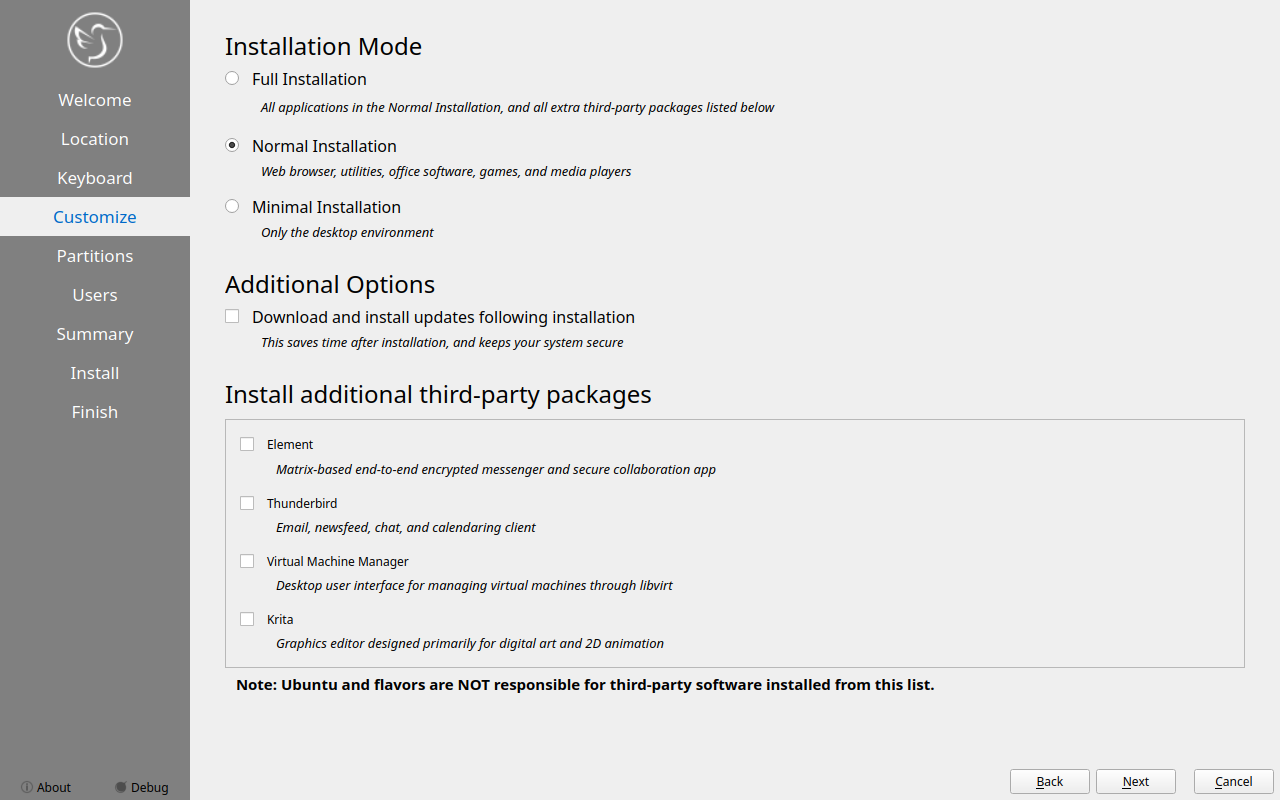Cancel the installation
Viewport: 1280px width, 800px height.
pos(1233,781)
